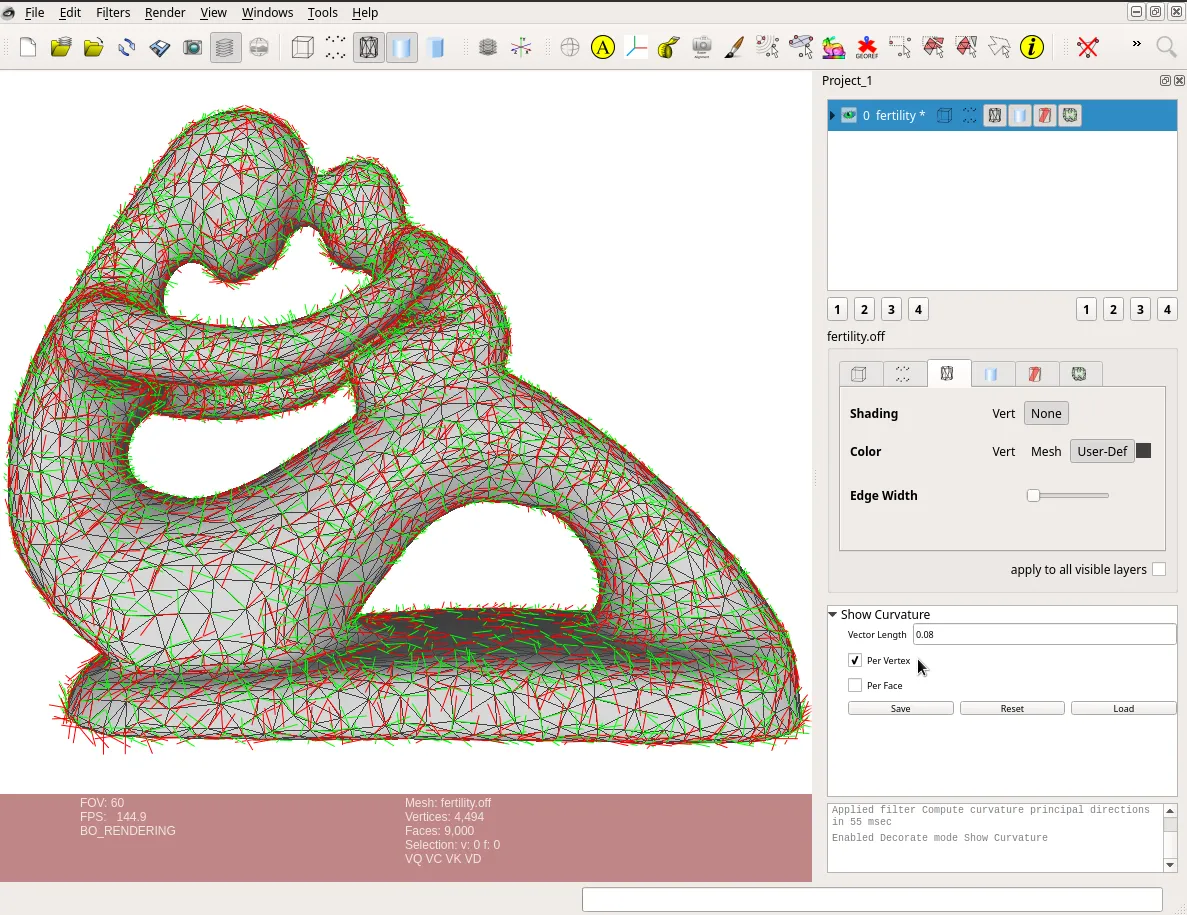This screenshot has height=915, width=1187.
Task: Click the trackball sphere toolbar icon
Action: click(569, 47)
